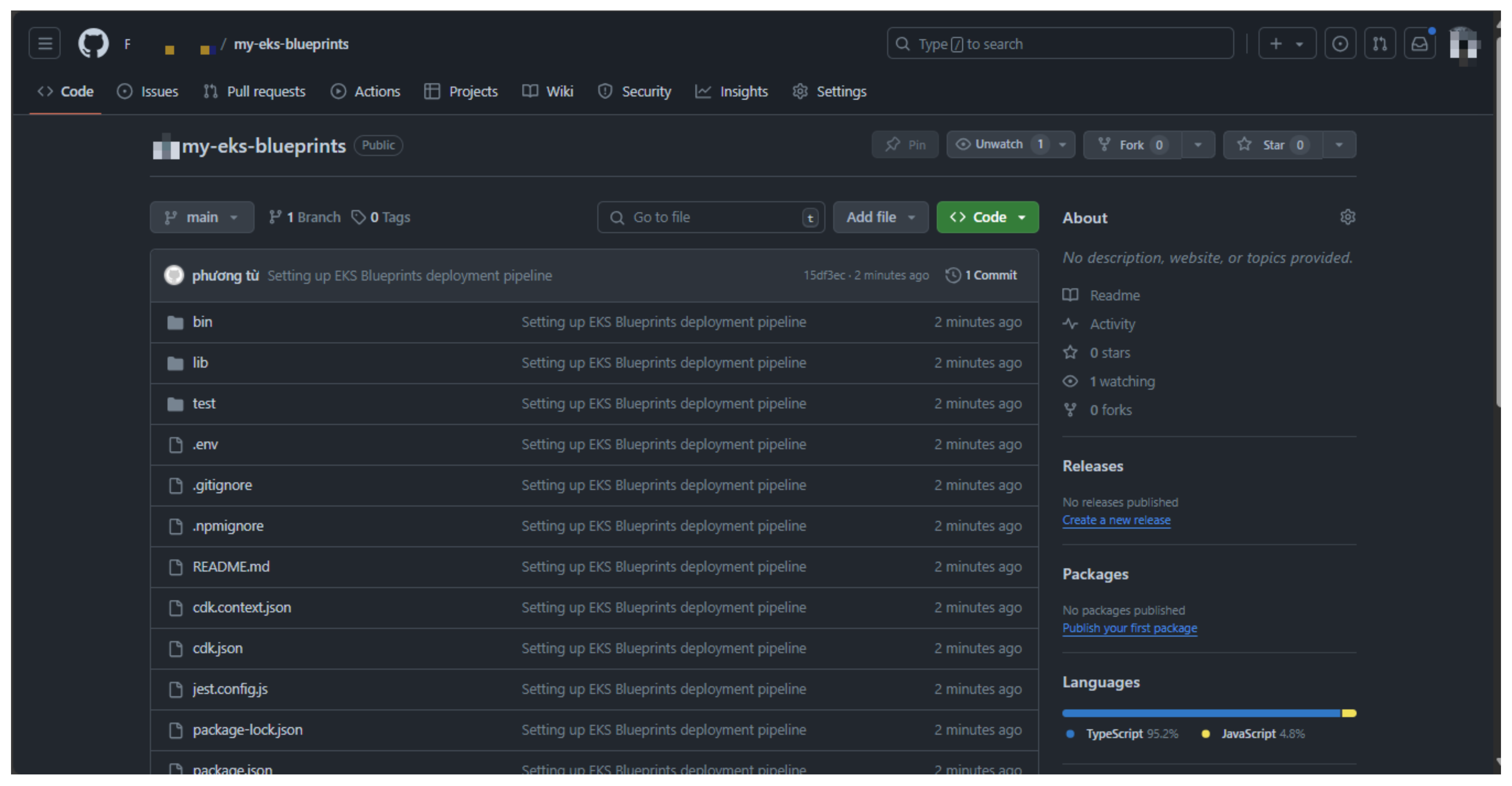Screen dimensions: 1512x786
Task: Open the .env file
Action: pyautogui.click(x=205, y=445)
